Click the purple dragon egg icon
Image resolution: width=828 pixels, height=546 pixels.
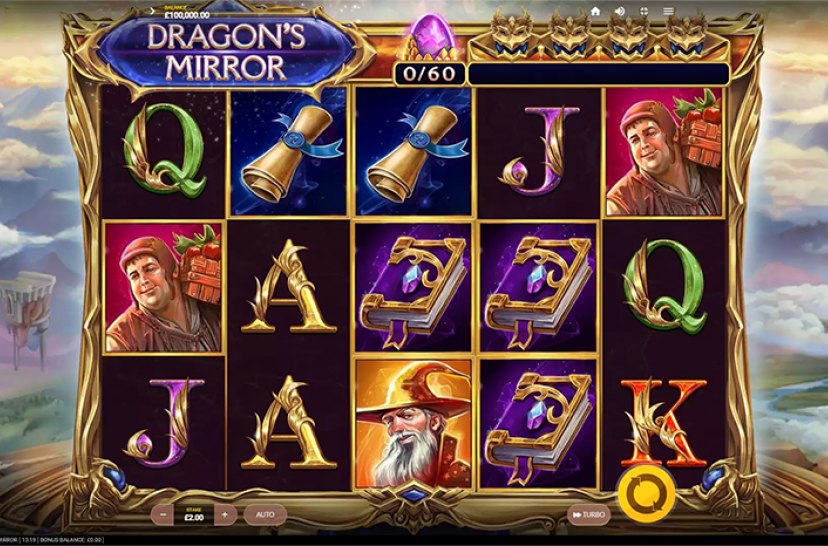coord(430,35)
